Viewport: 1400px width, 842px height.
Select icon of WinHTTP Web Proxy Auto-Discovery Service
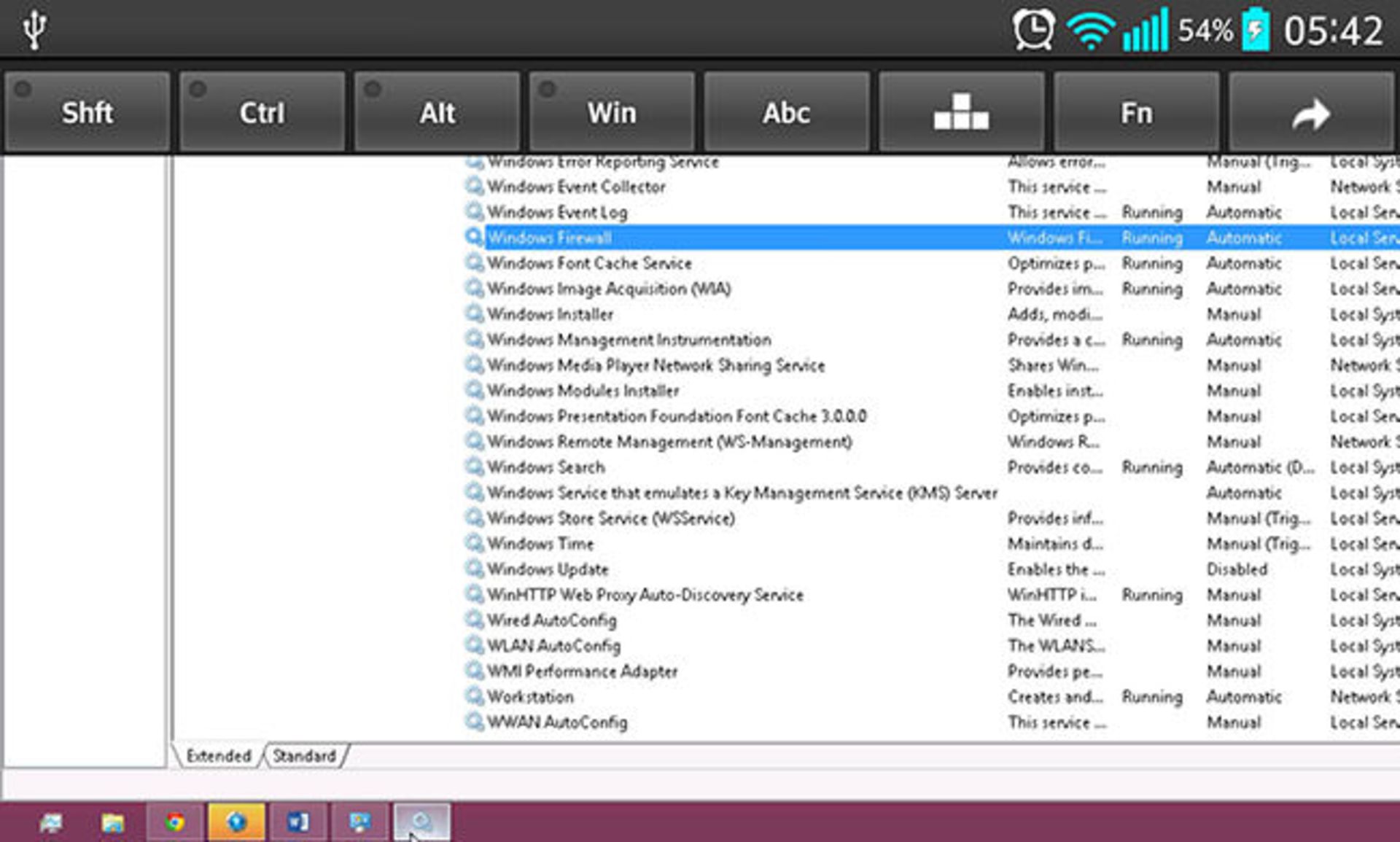475,595
